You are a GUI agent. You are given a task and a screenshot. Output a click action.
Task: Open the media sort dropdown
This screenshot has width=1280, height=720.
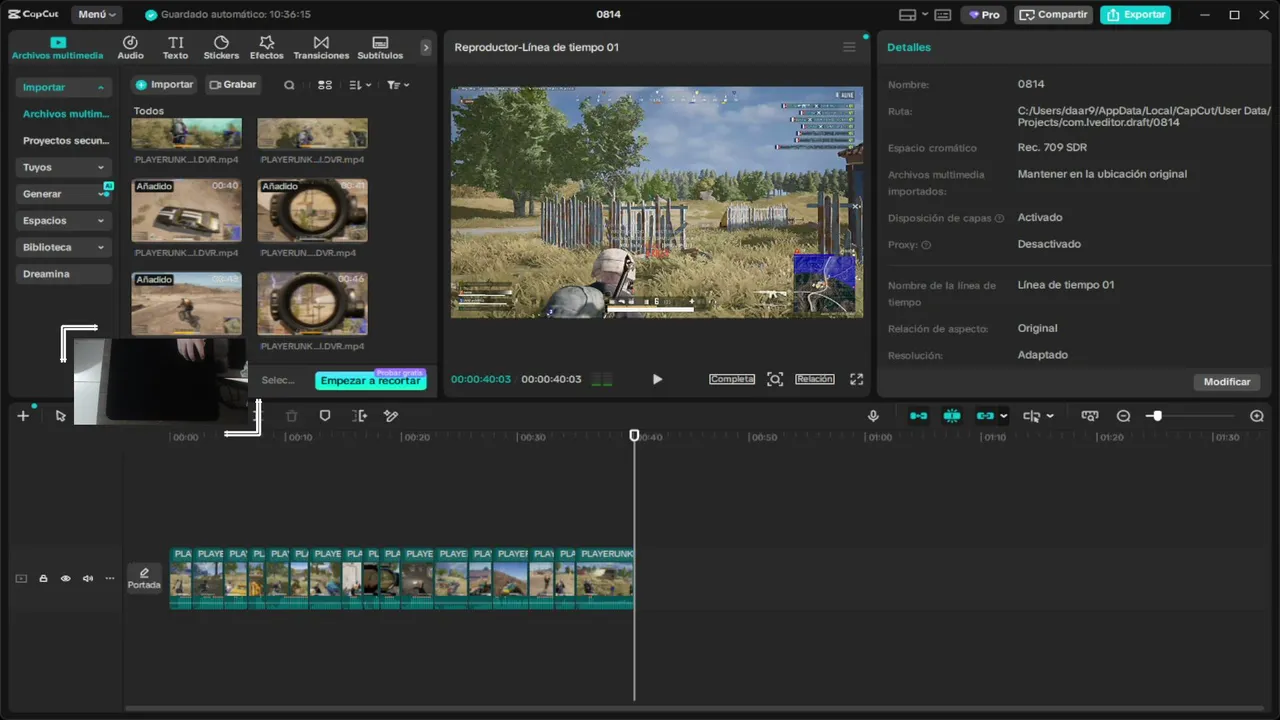(x=360, y=85)
